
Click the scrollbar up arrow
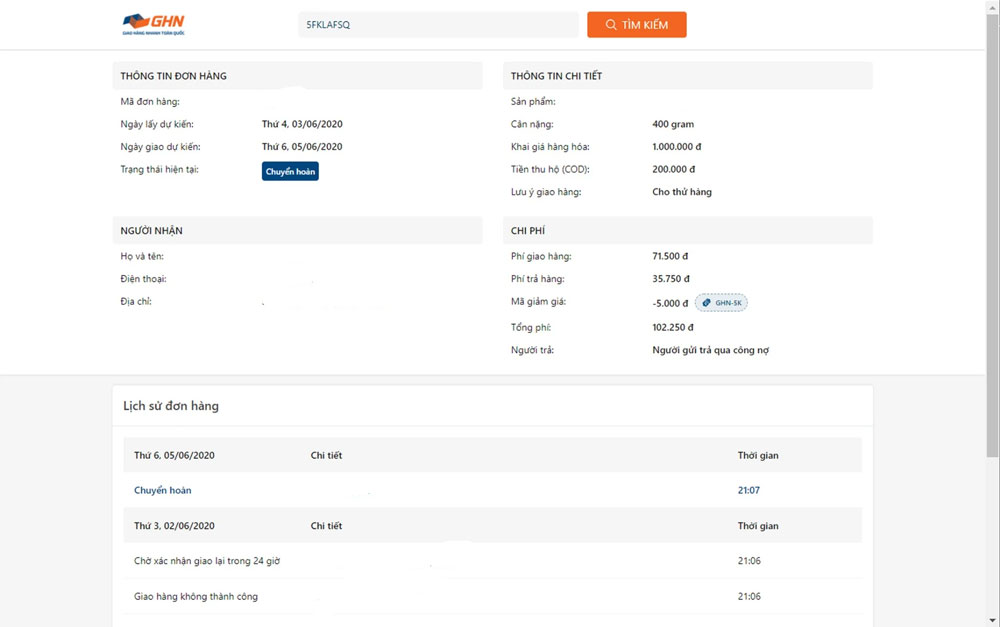coord(992,7)
